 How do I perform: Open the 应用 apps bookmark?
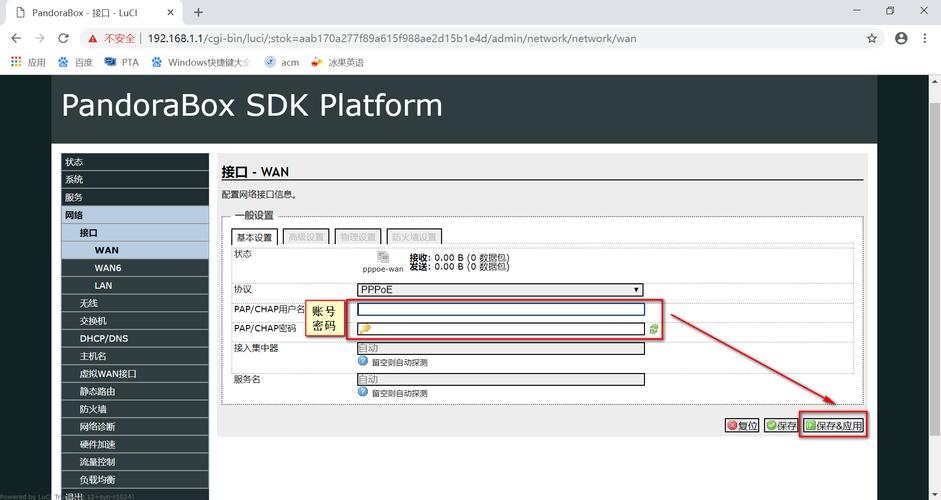(x=28, y=62)
